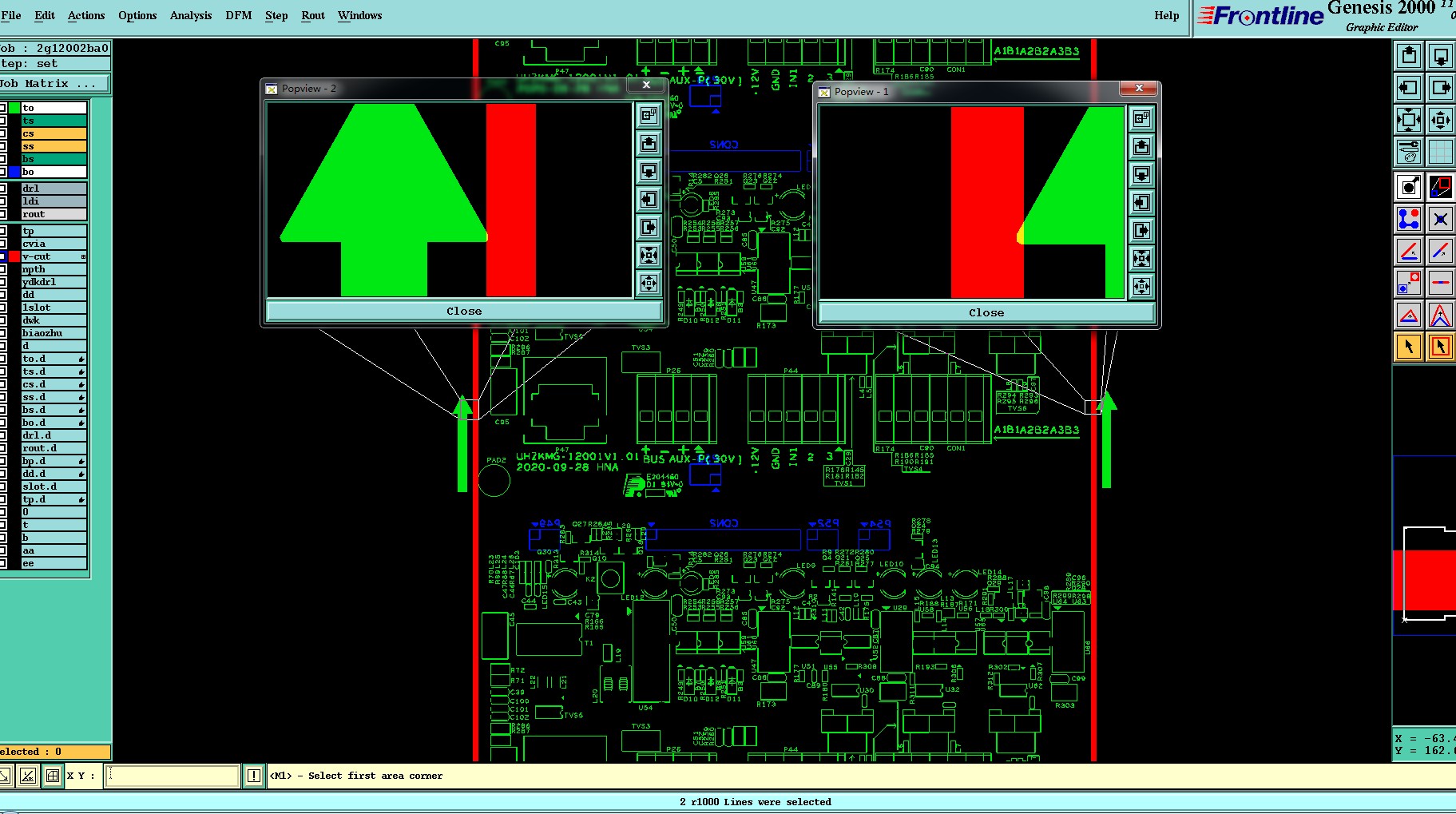Select the red and blue squares area tool
1456x814 pixels.
pyautogui.click(x=1441, y=187)
